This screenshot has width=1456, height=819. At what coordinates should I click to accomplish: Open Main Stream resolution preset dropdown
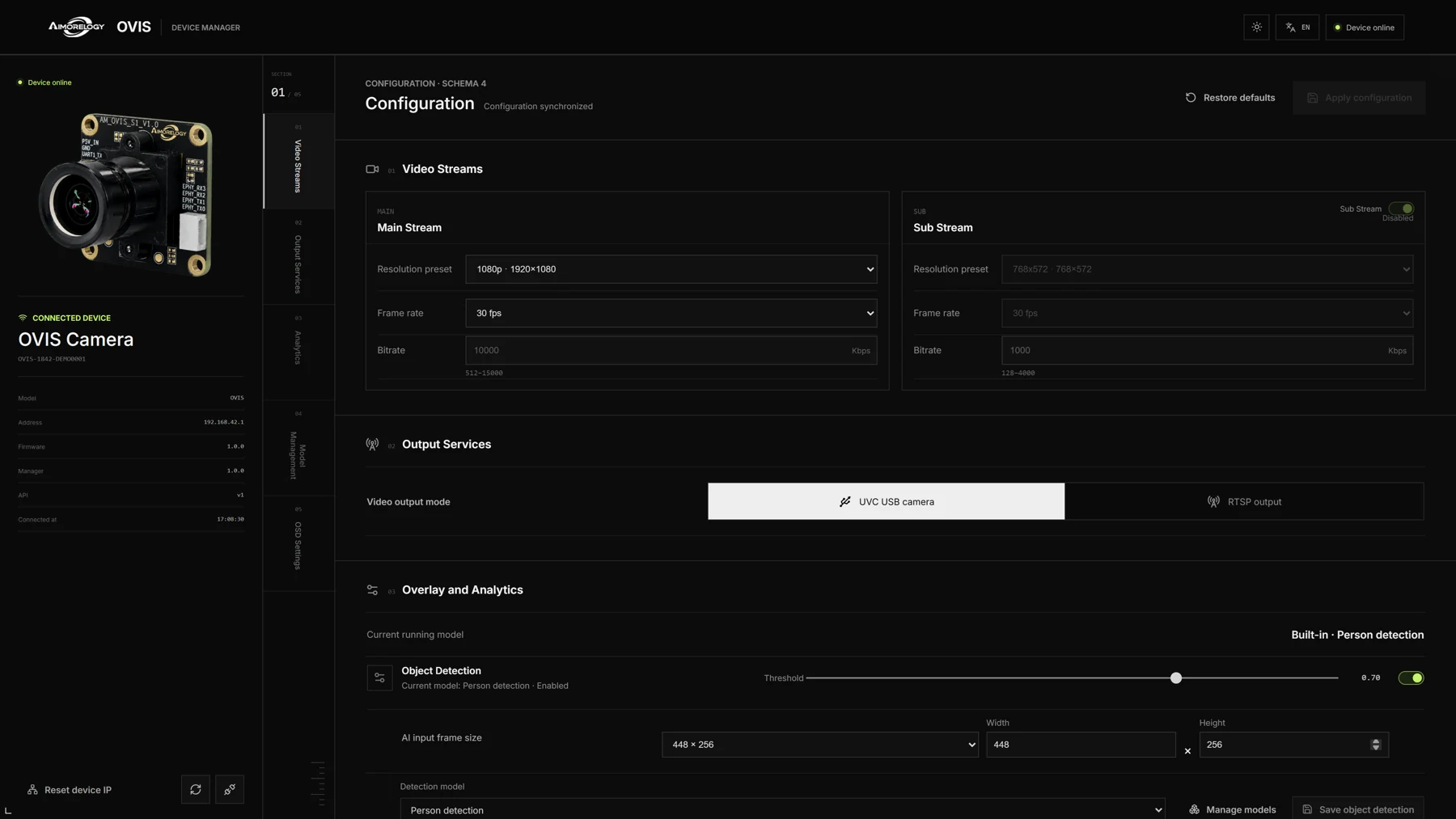point(671,269)
